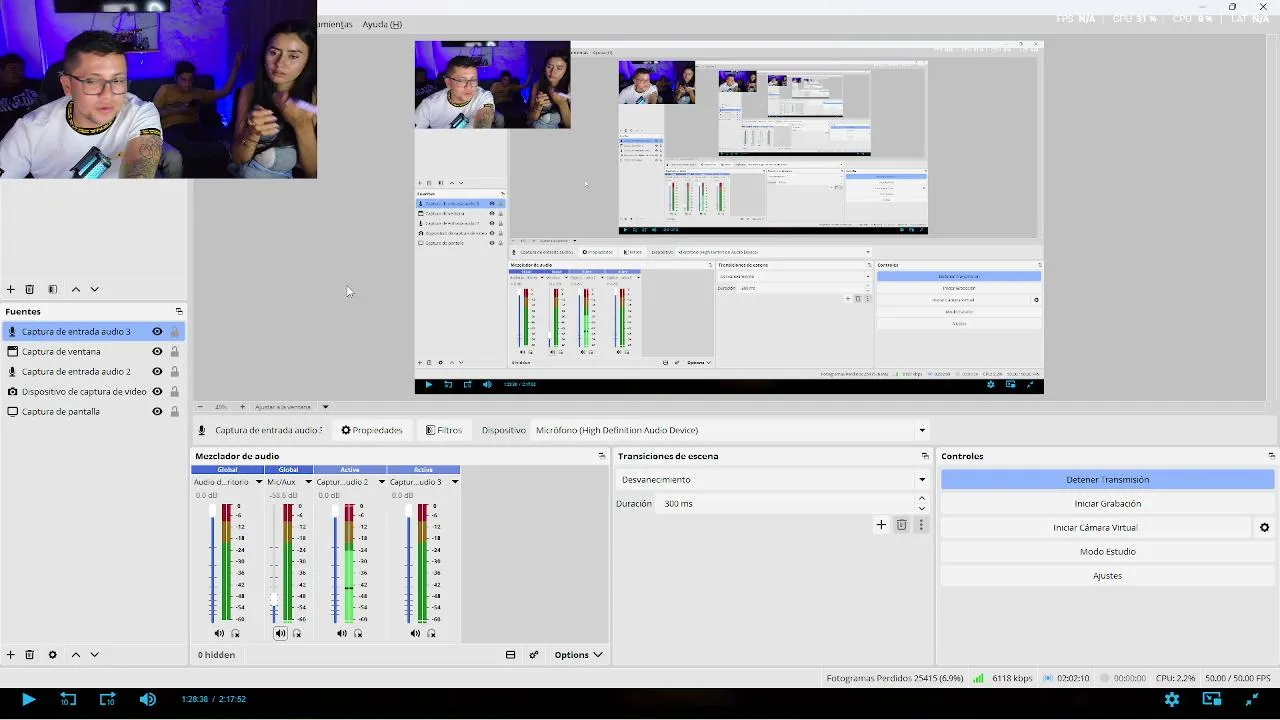Open virtual camera settings gear
1280x720 pixels.
[1264, 528]
